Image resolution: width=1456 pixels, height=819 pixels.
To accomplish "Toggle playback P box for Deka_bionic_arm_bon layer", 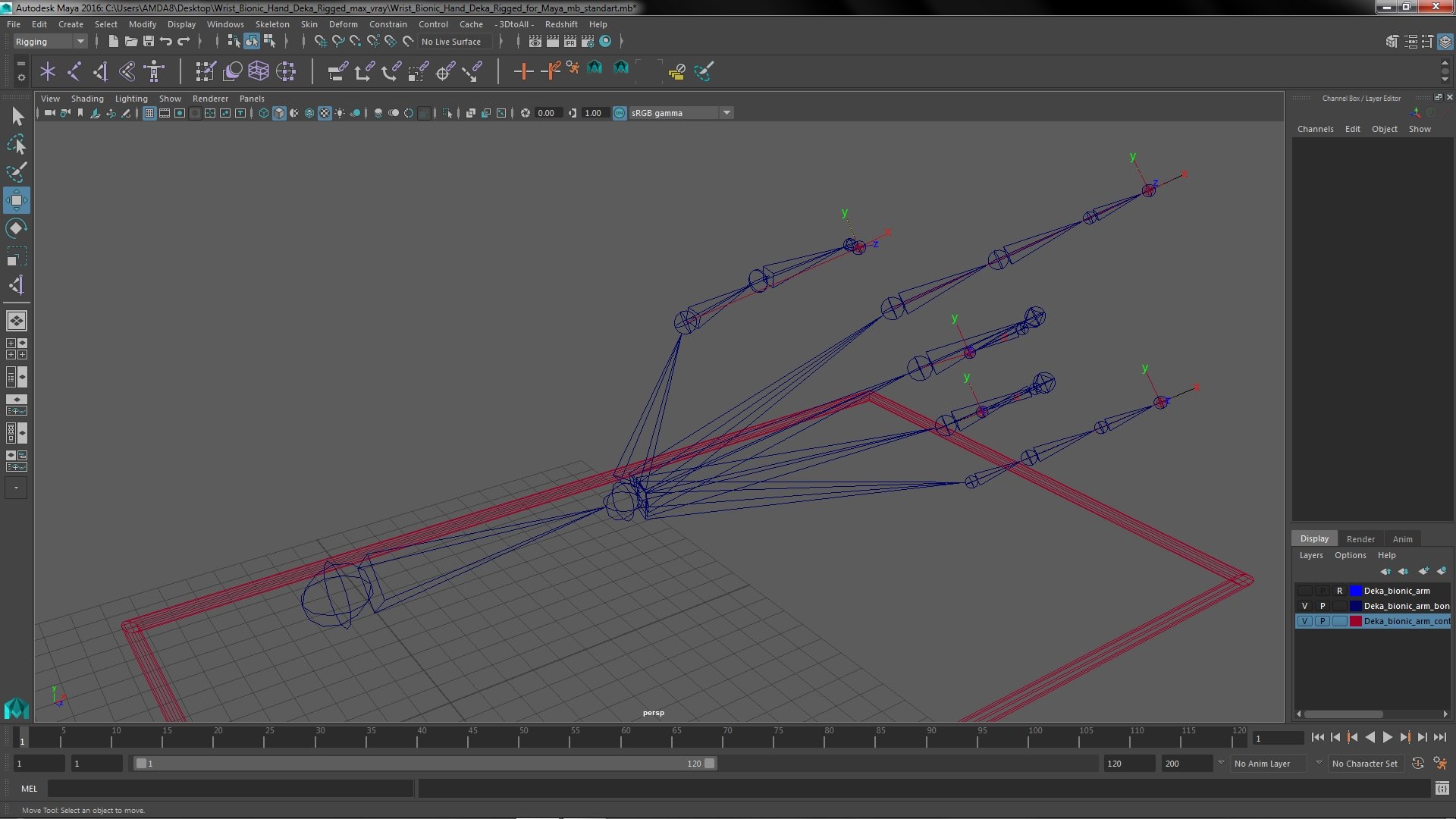I will [1323, 606].
